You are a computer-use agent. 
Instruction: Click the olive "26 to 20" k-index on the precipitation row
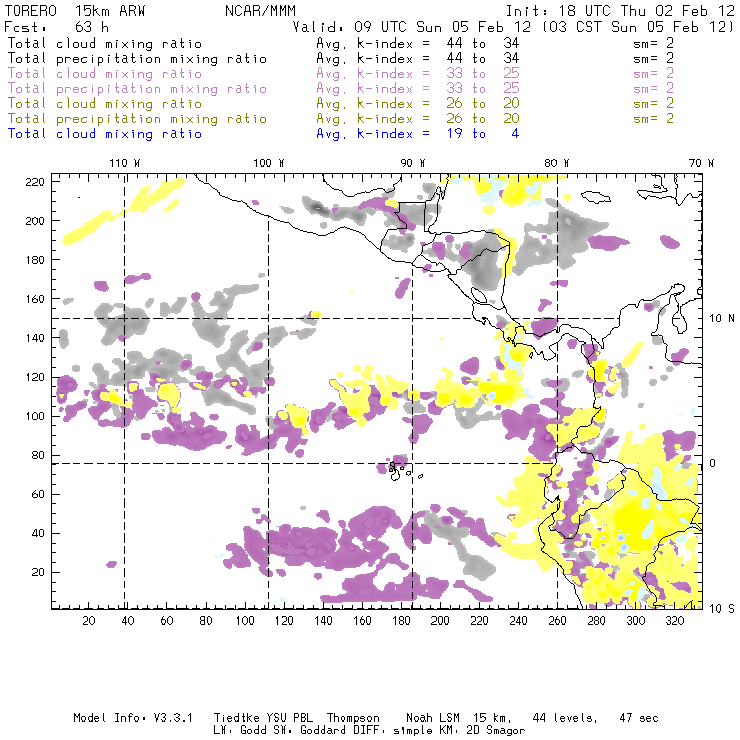pos(483,119)
